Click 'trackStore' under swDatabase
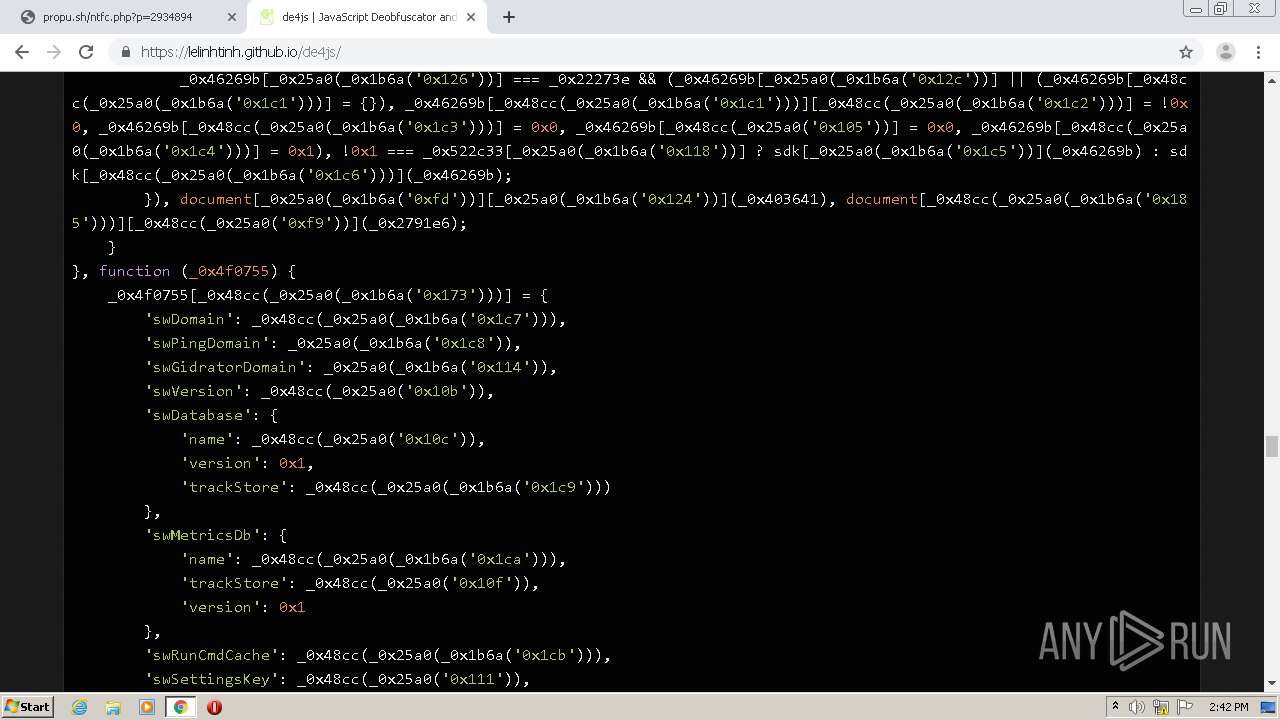The image size is (1280, 720). click(x=233, y=487)
